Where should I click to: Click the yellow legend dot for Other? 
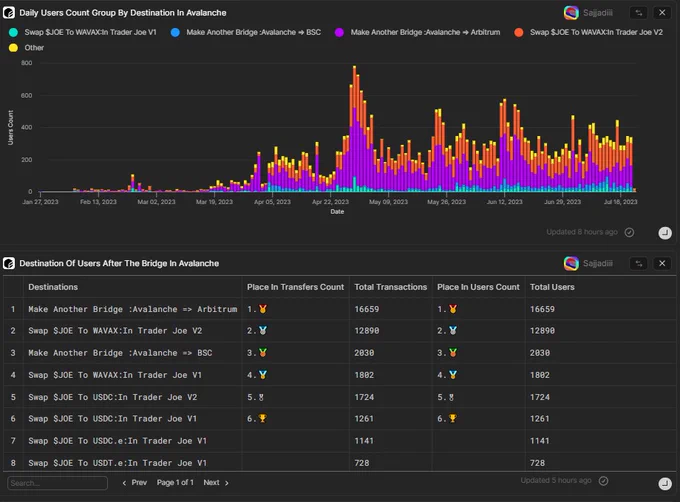click(13, 48)
